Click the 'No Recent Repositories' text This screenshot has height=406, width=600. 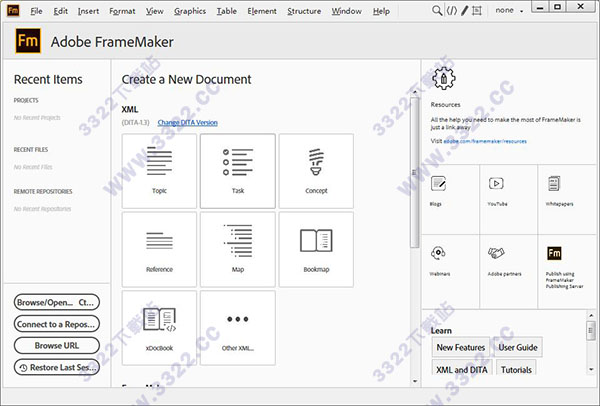point(42,209)
